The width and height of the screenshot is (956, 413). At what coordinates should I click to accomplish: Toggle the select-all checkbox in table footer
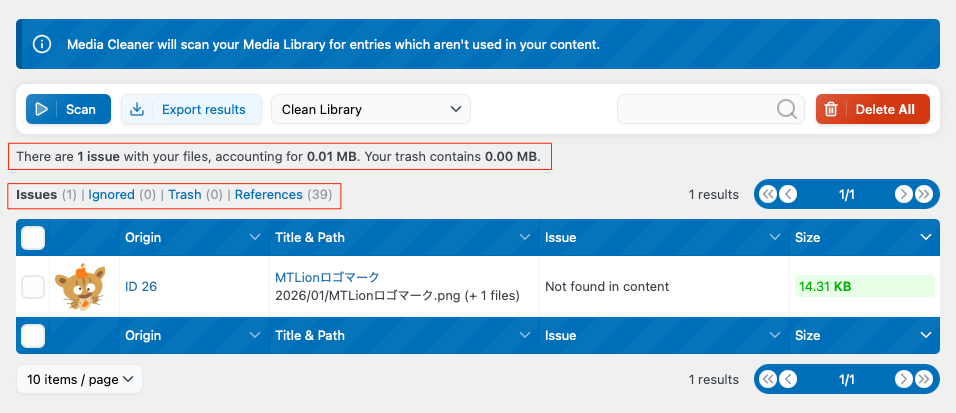point(33,335)
